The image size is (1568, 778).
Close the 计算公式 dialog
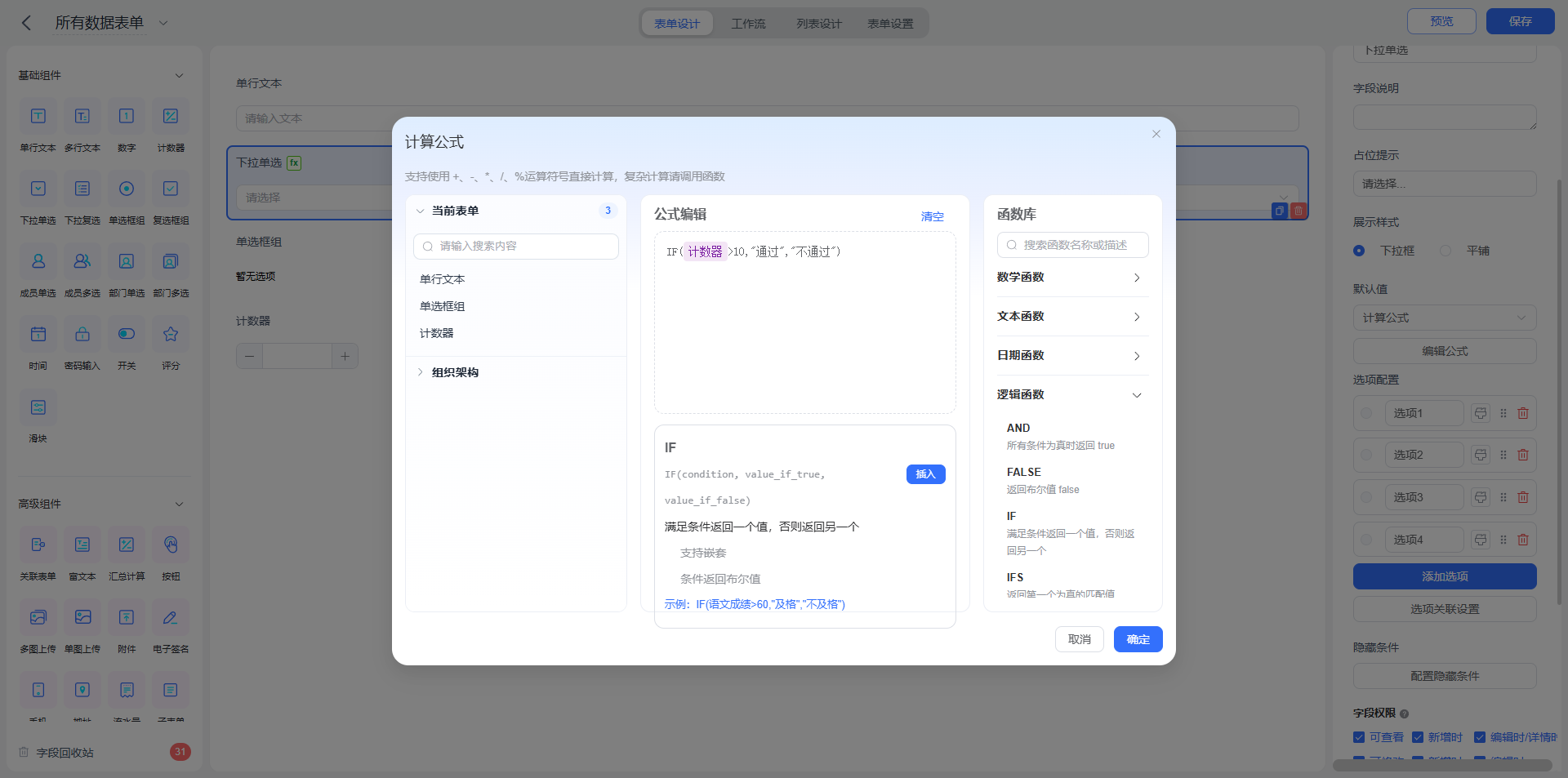pos(1156,134)
